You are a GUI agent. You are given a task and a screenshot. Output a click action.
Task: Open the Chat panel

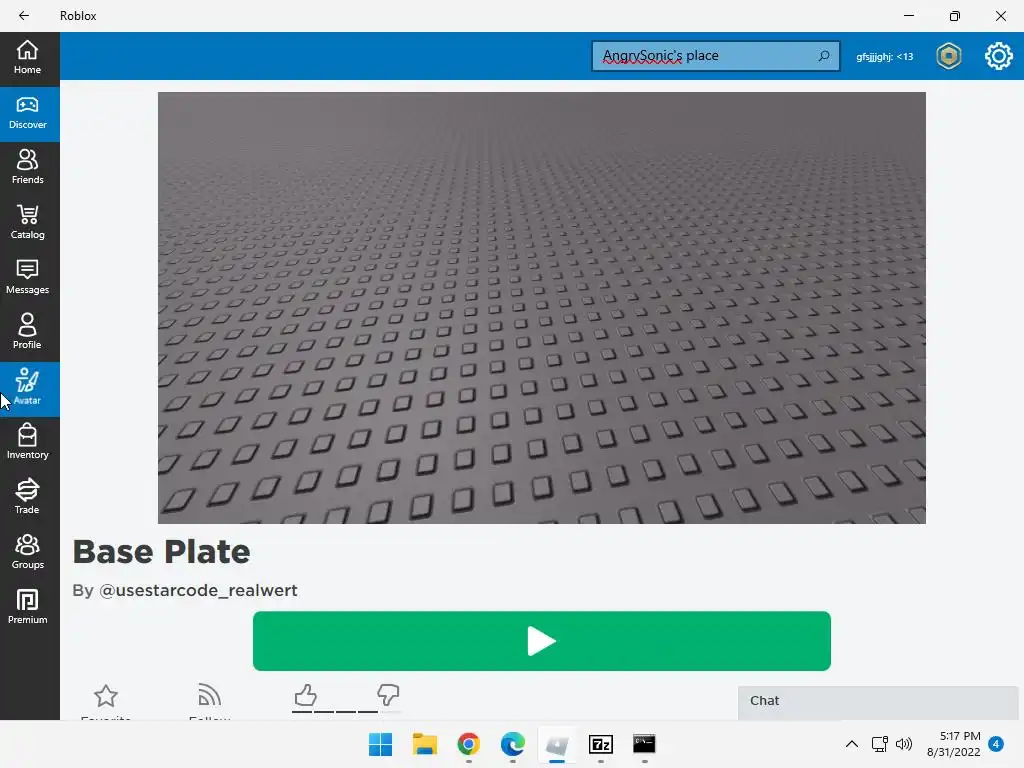coord(878,701)
